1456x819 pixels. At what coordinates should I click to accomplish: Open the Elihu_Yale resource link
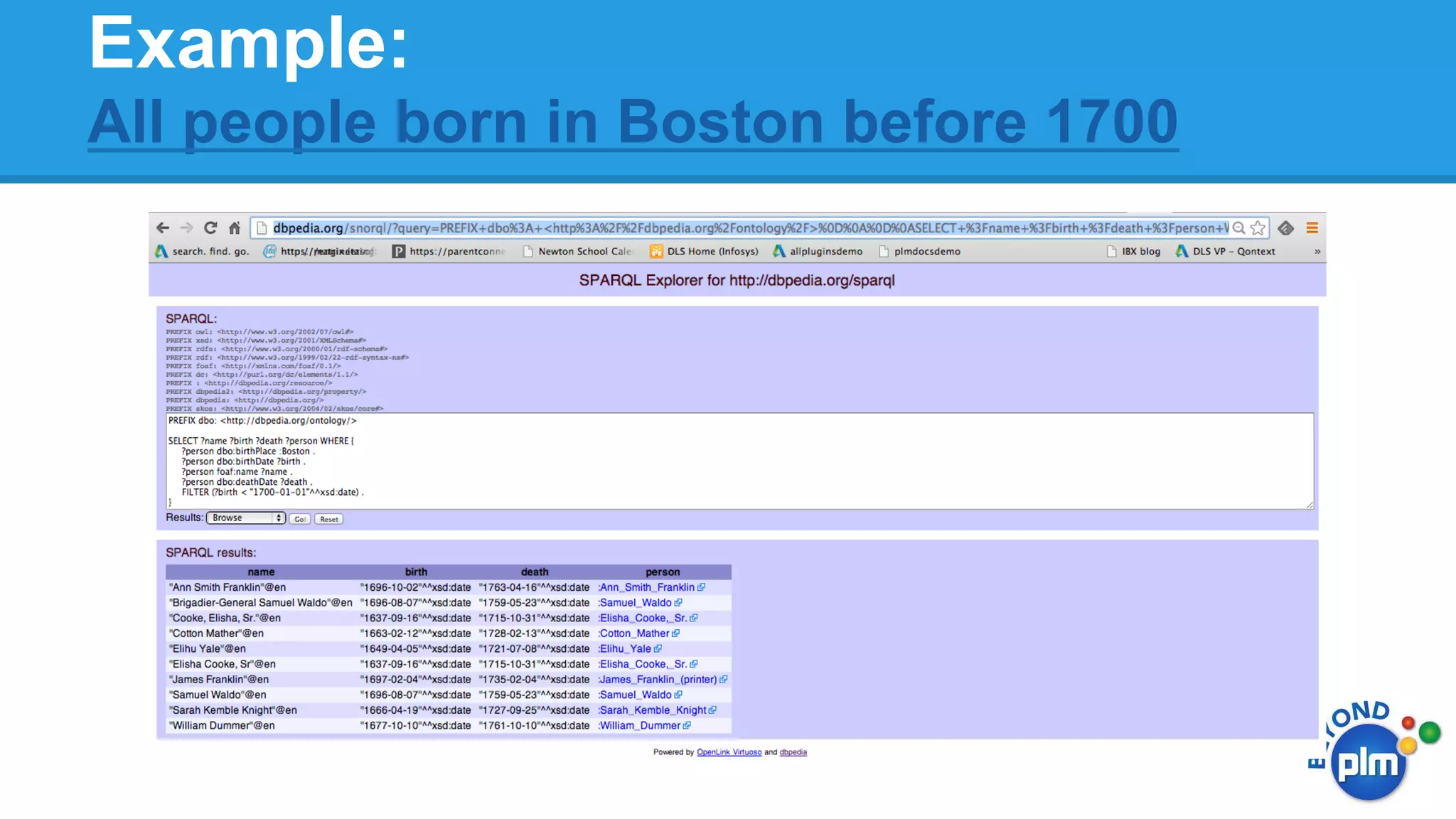[624, 649]
